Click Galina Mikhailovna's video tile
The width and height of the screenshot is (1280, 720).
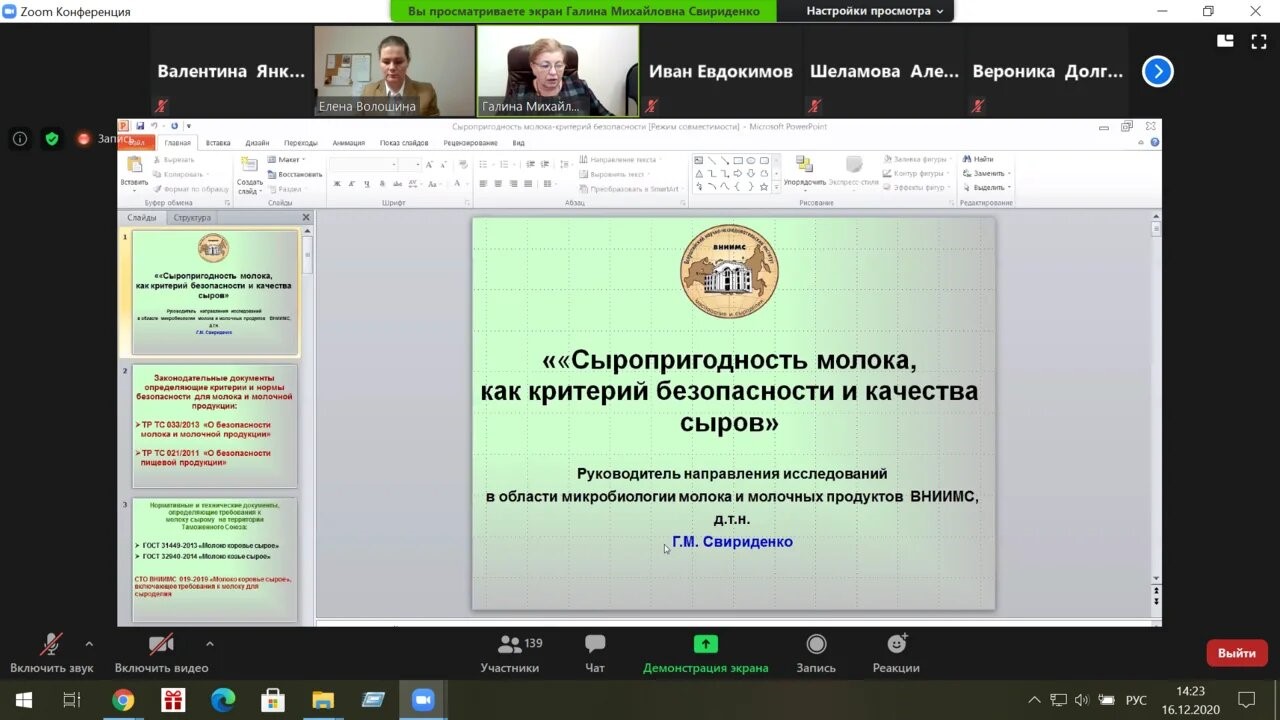point(557,71)
